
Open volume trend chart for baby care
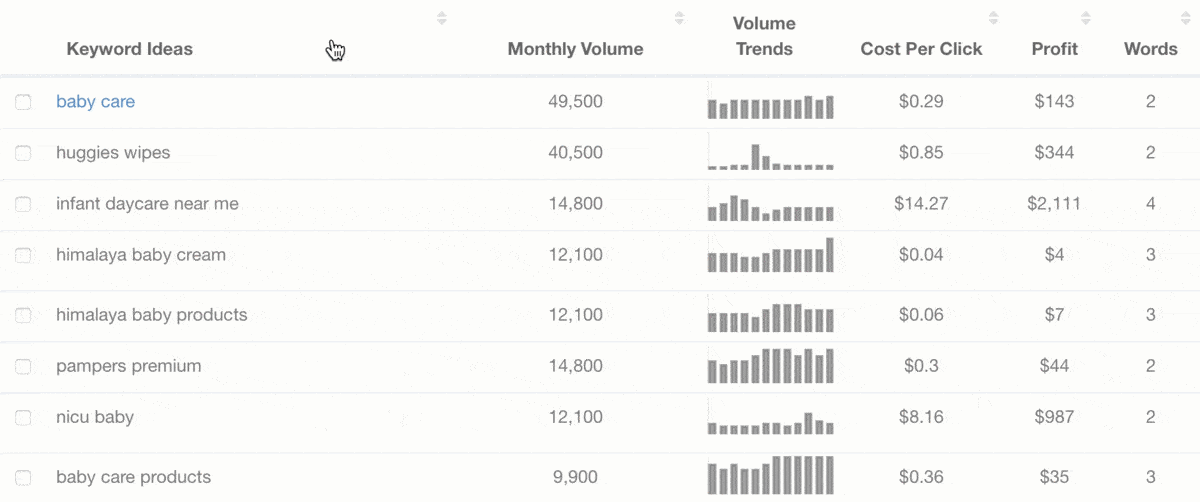pyautogui.click(x=770, y=106)
